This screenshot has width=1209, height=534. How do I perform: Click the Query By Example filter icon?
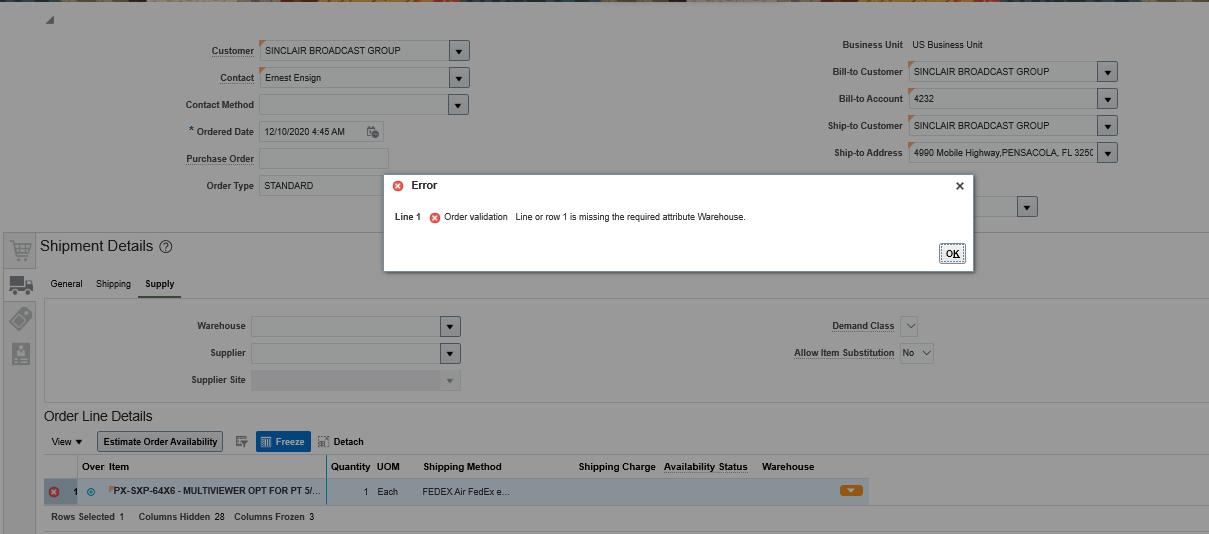[241, 442]
